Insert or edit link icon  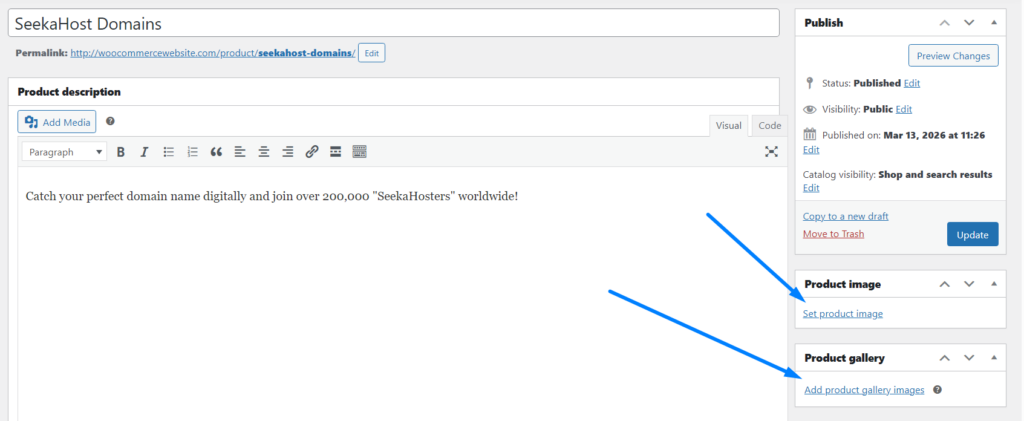(x=312, y=152)
